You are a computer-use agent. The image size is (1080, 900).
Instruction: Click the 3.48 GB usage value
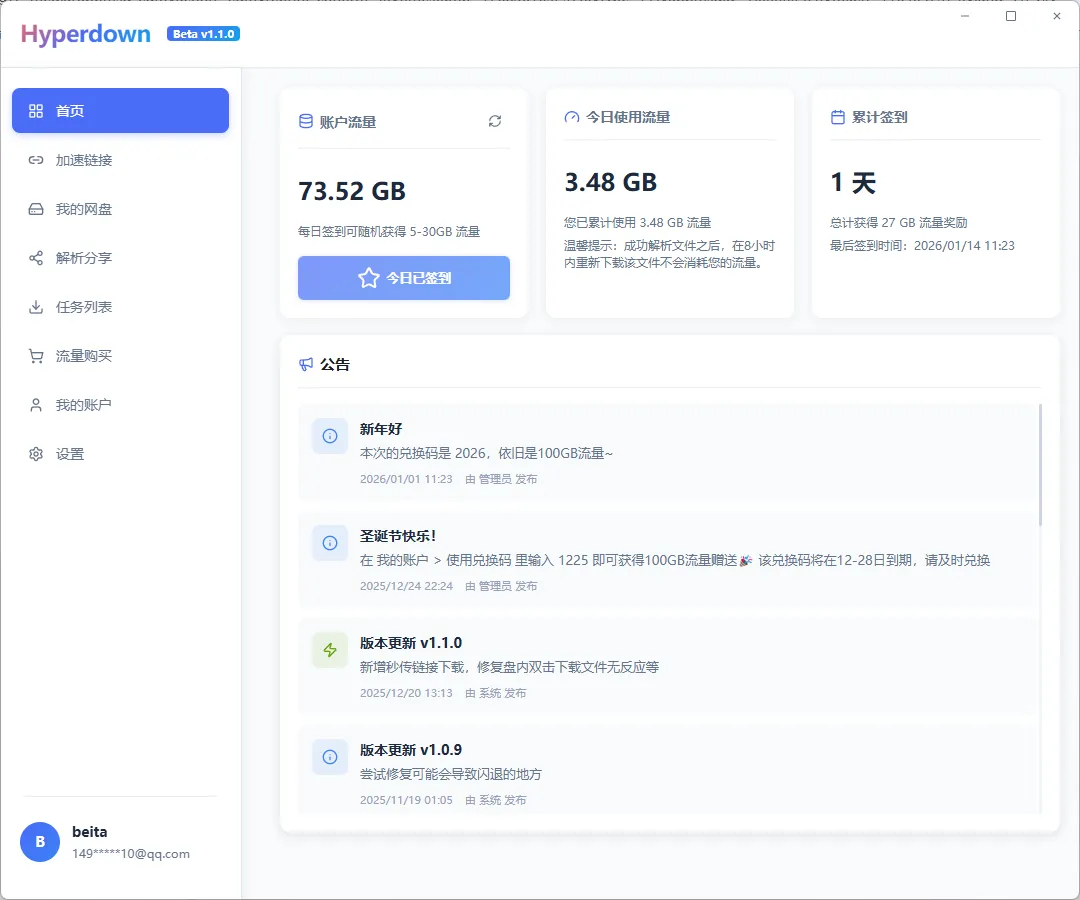(x=611, y=182)
